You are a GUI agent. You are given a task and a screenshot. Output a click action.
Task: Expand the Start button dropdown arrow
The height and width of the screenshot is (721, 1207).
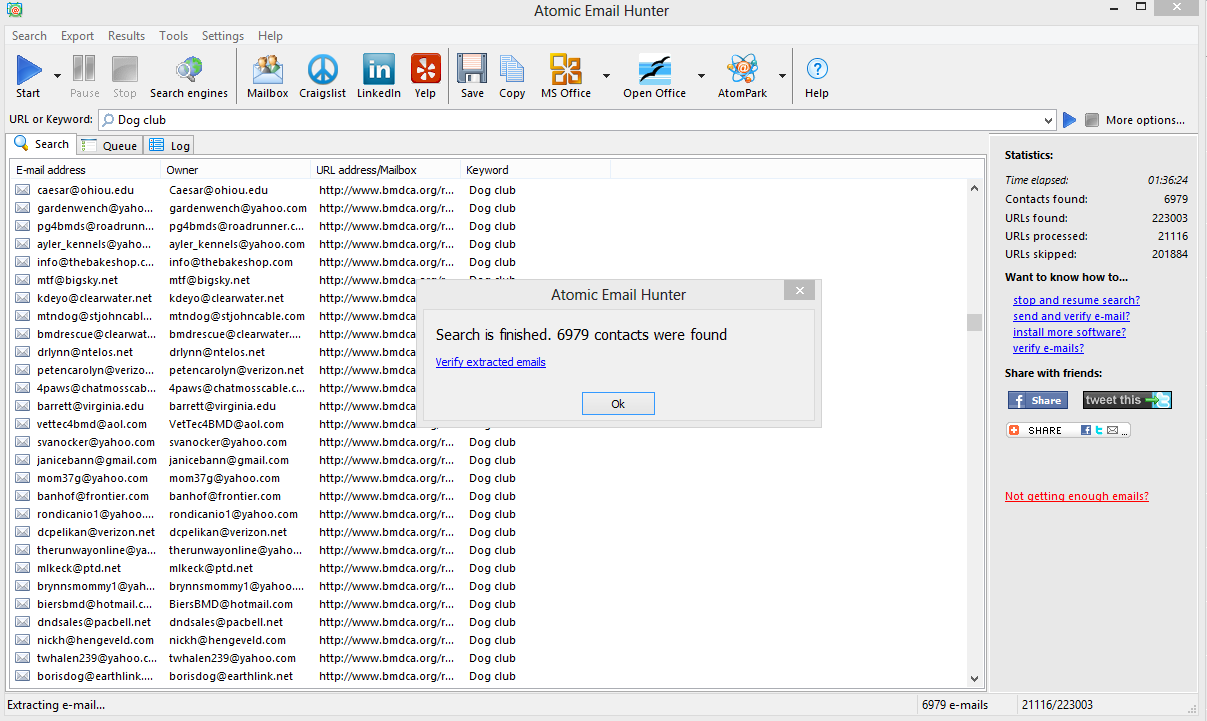click(57, 76)
